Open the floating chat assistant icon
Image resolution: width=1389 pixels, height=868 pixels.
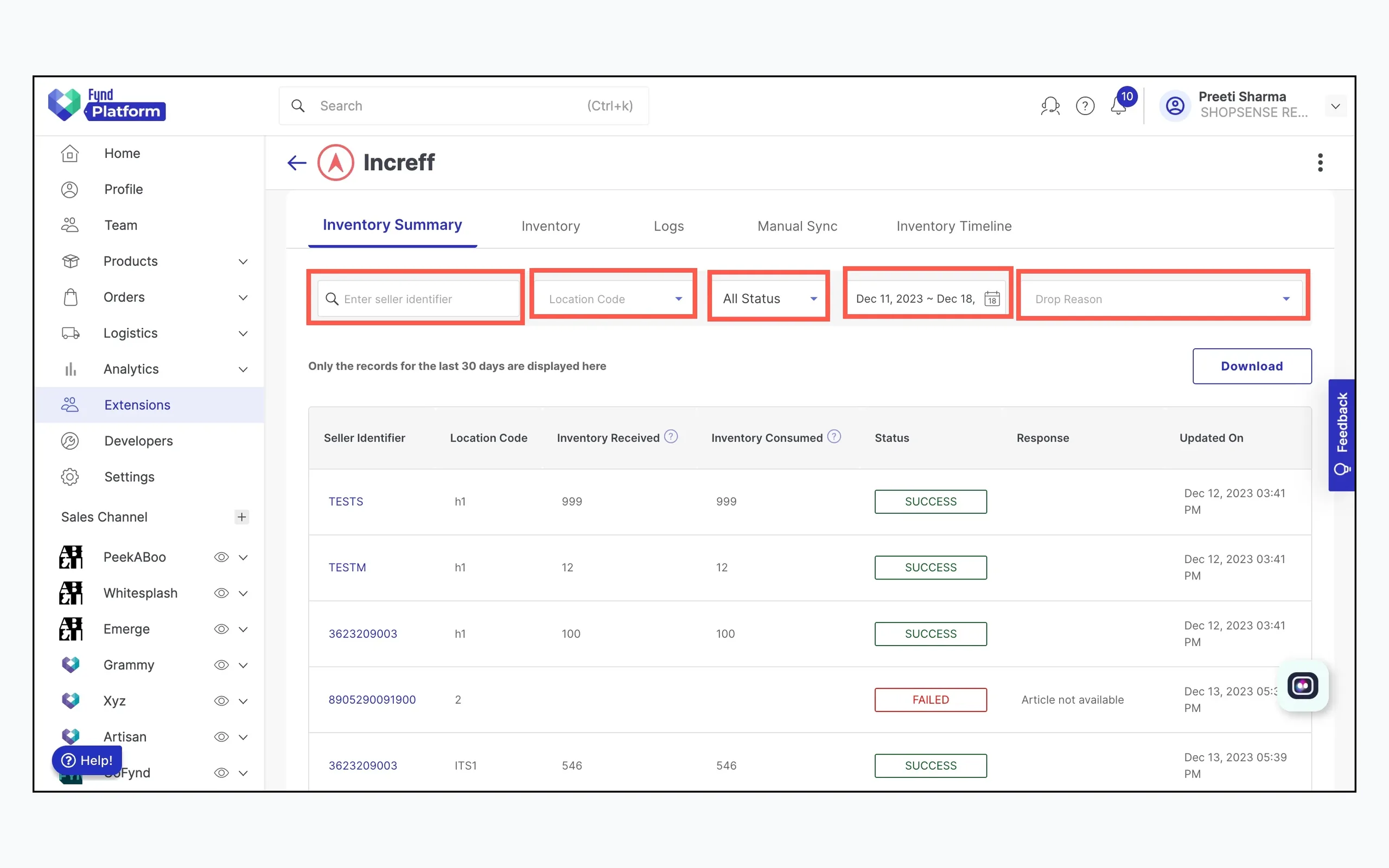pyautogui.click(x=1302, y=685)
